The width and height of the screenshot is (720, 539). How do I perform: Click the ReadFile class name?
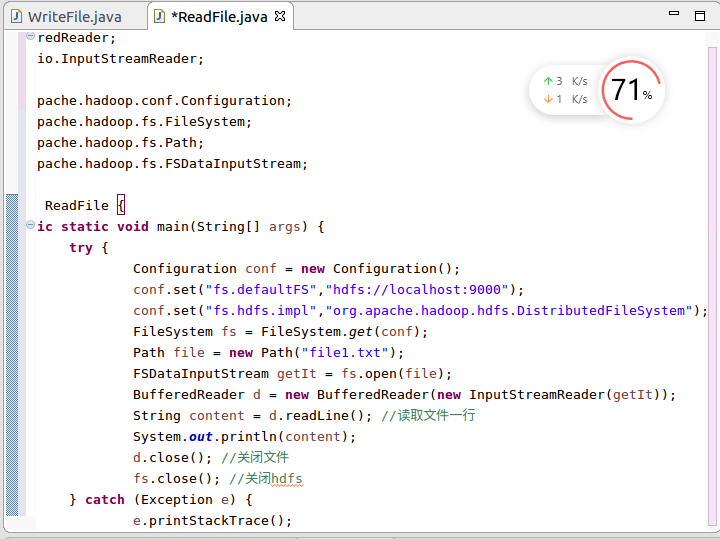[x=77, y=206]
